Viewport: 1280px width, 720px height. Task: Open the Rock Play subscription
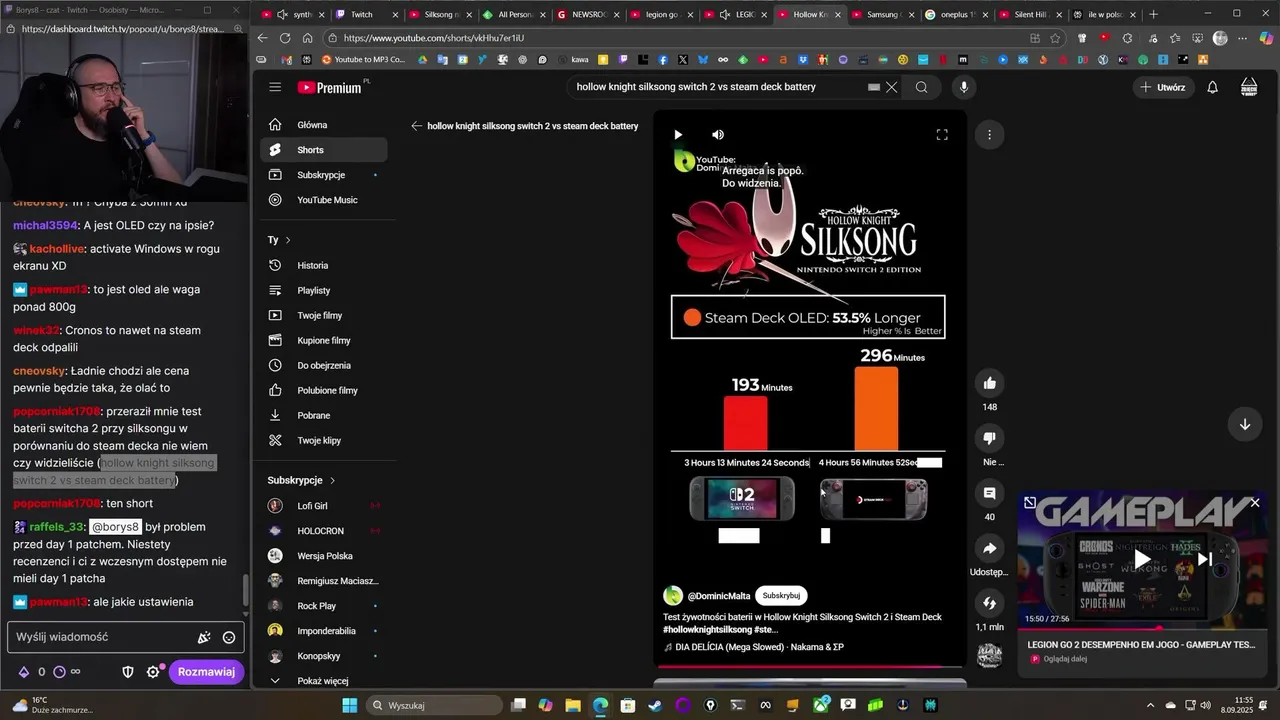click(x=323, y=606)
